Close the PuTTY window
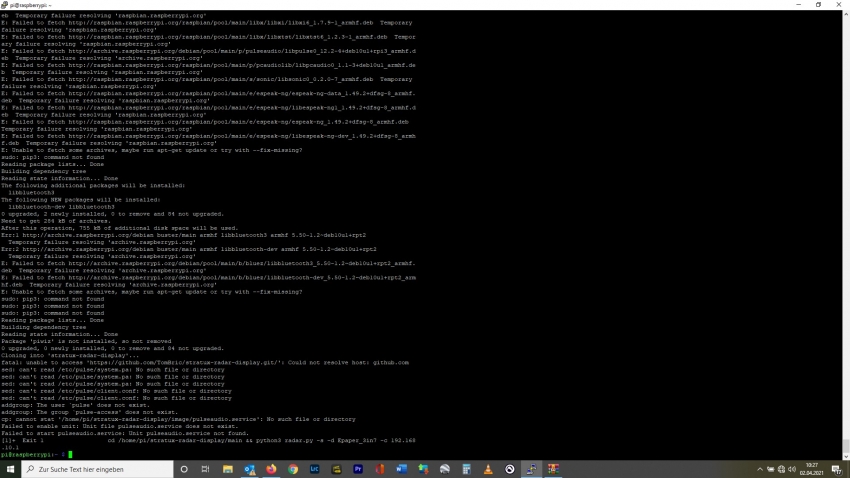The height and width of the screenshot is (478, 850). [839, 4]
